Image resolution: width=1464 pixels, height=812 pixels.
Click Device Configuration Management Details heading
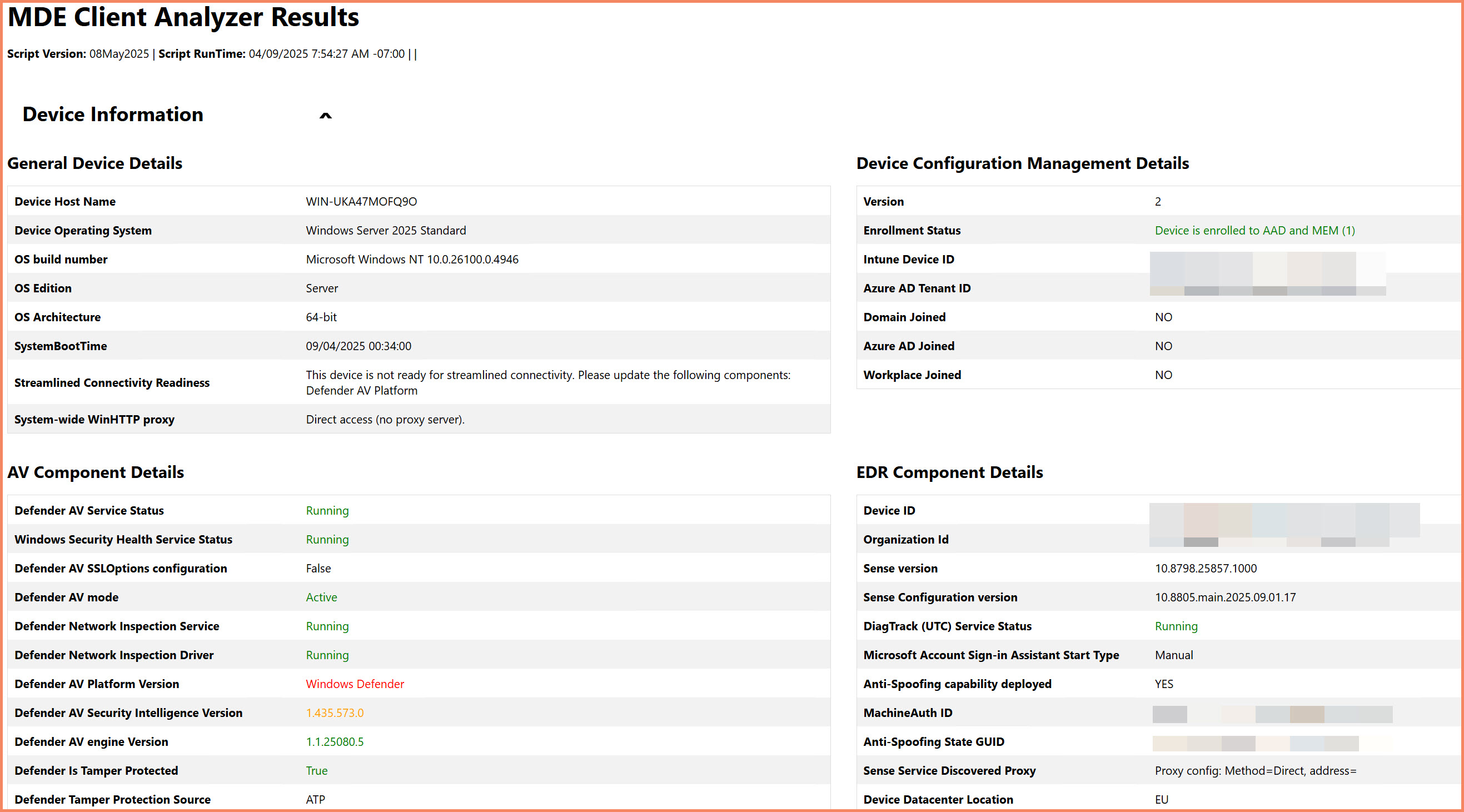(1023, 163)
